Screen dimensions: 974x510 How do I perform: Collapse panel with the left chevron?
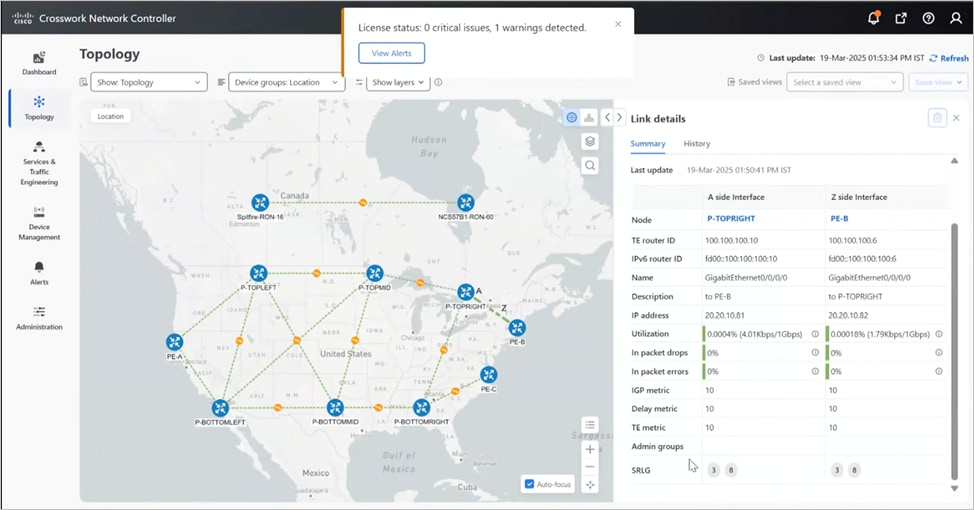608,117
